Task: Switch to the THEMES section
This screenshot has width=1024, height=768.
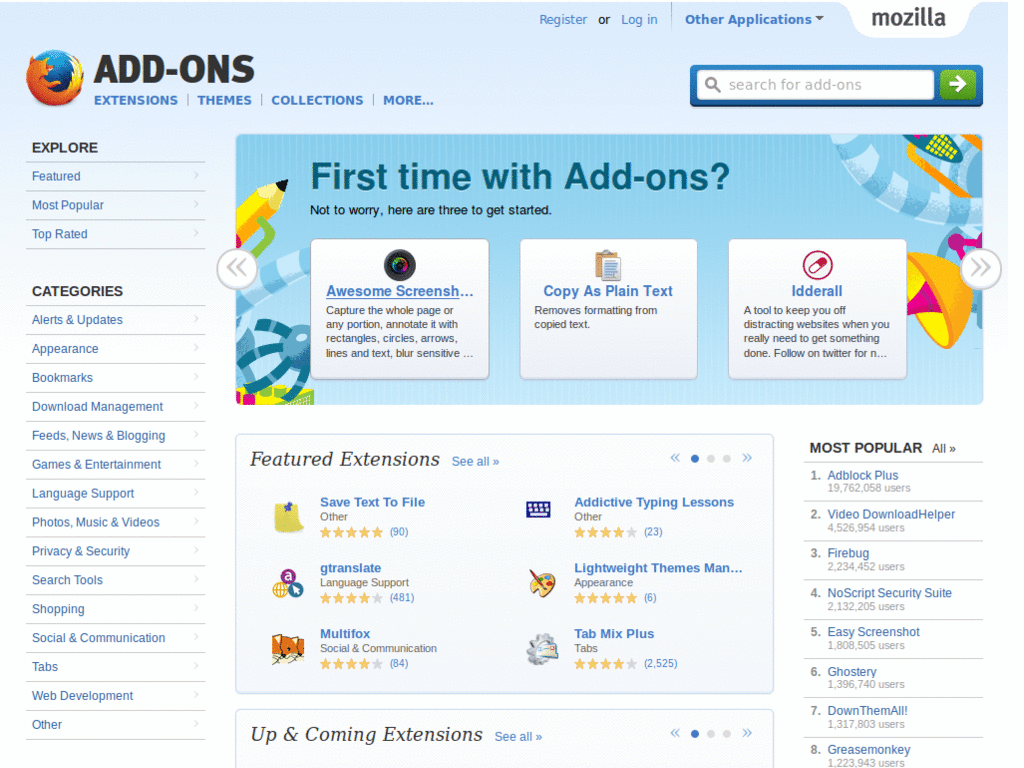Action: (224, 100)
